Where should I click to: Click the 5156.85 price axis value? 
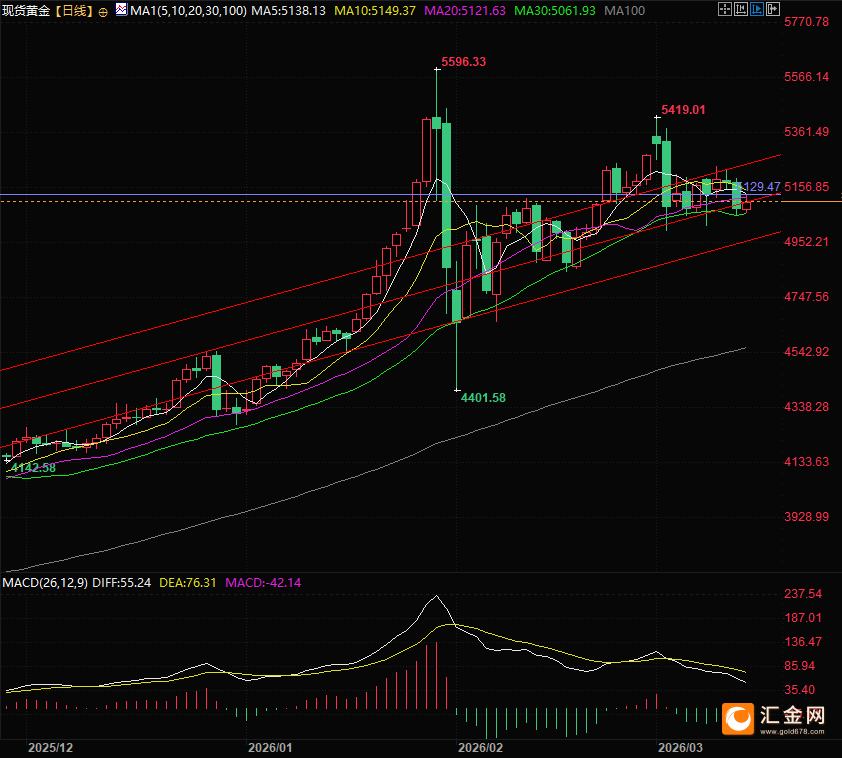pos(807,187)
